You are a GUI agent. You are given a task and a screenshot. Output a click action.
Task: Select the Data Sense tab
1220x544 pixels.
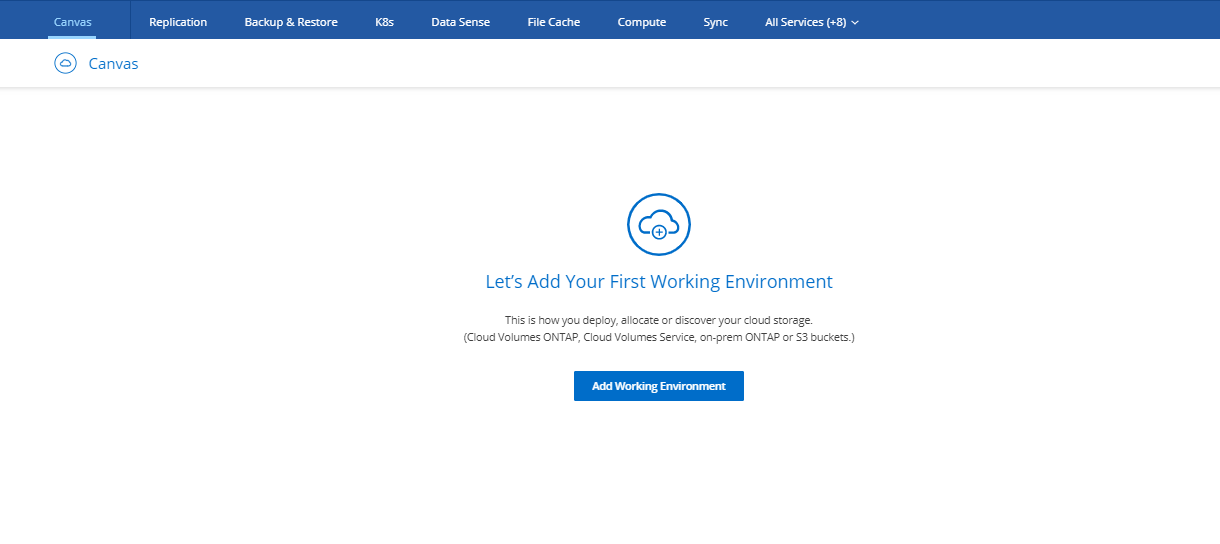(460, 22)
